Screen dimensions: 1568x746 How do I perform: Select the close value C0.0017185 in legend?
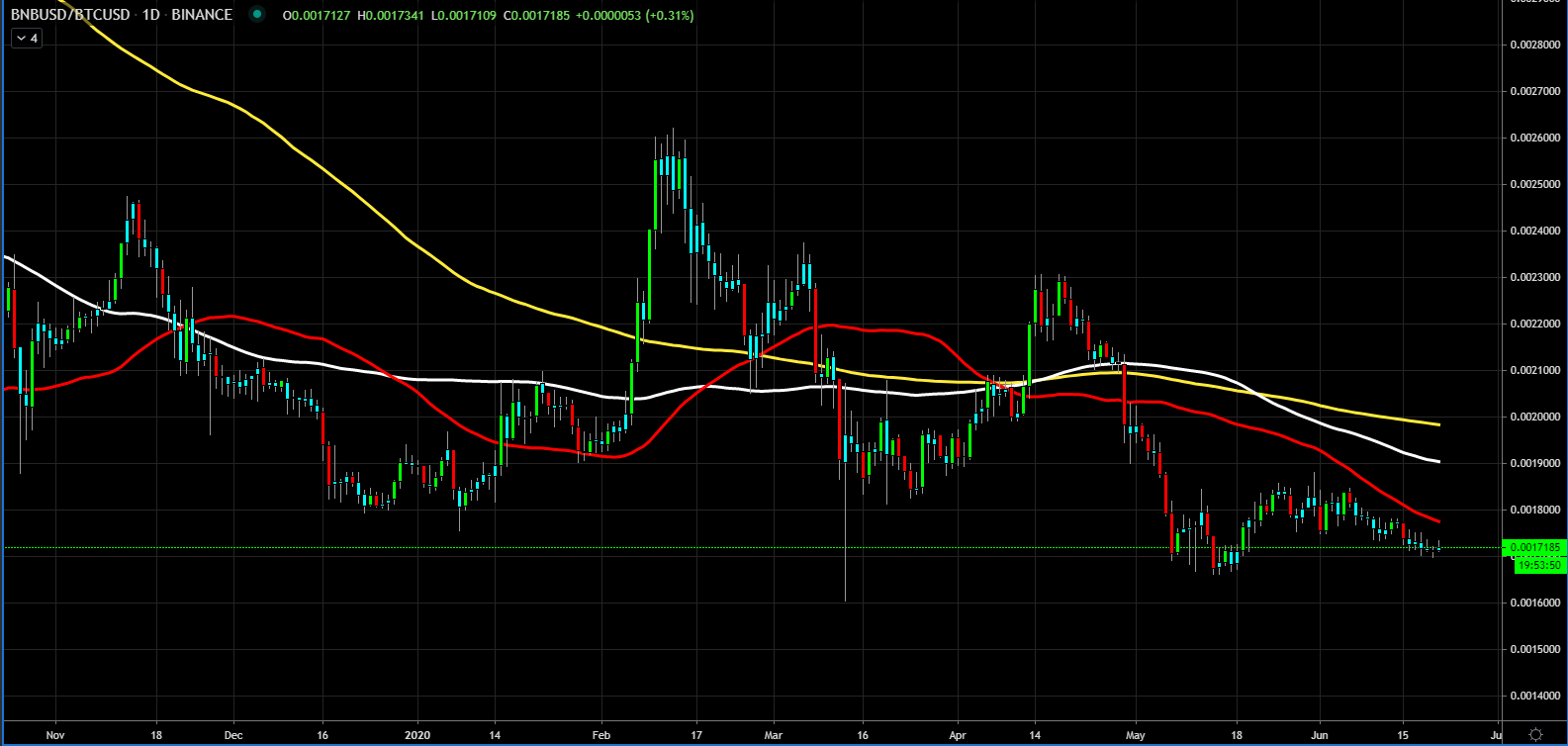coord(536,16)
